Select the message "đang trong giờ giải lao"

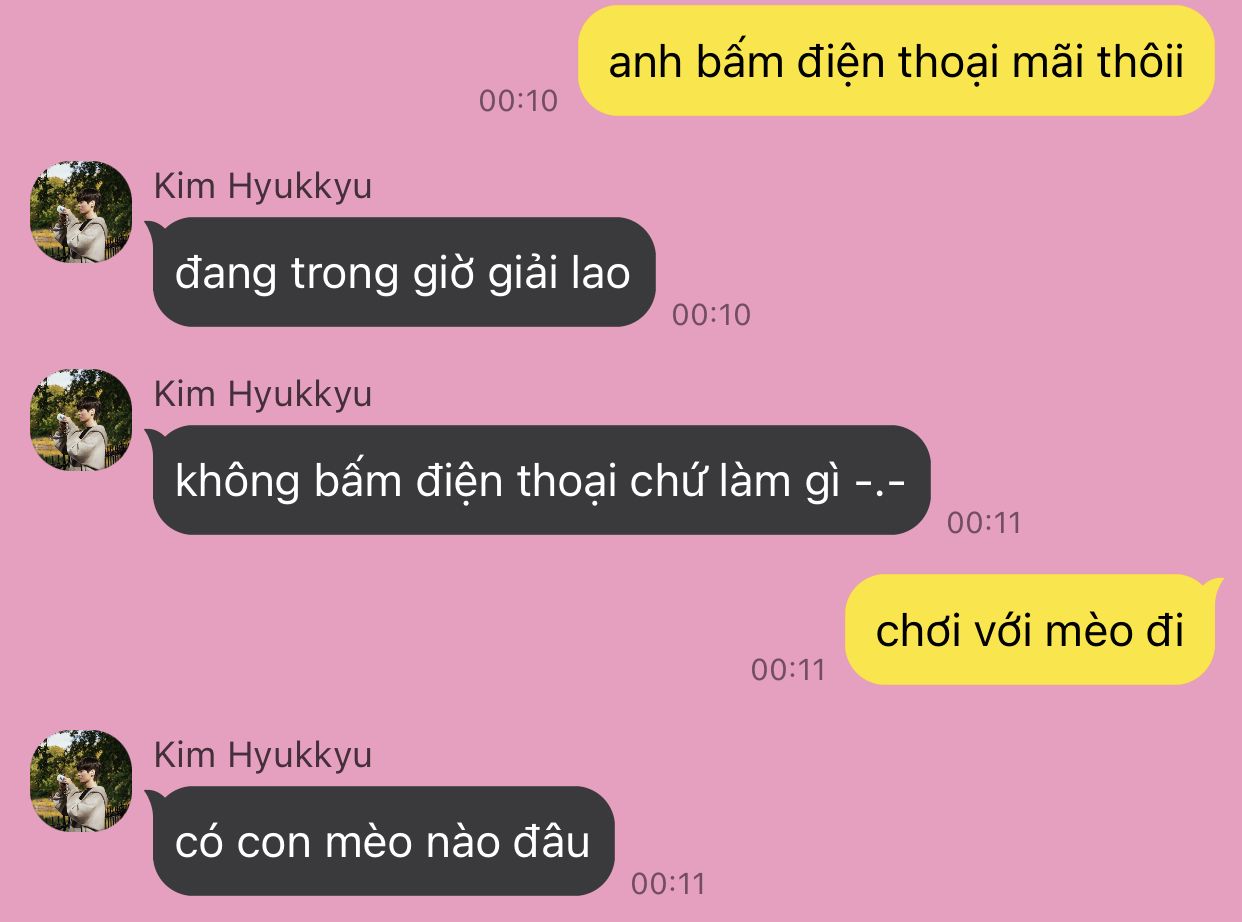(x=403, y=272)
